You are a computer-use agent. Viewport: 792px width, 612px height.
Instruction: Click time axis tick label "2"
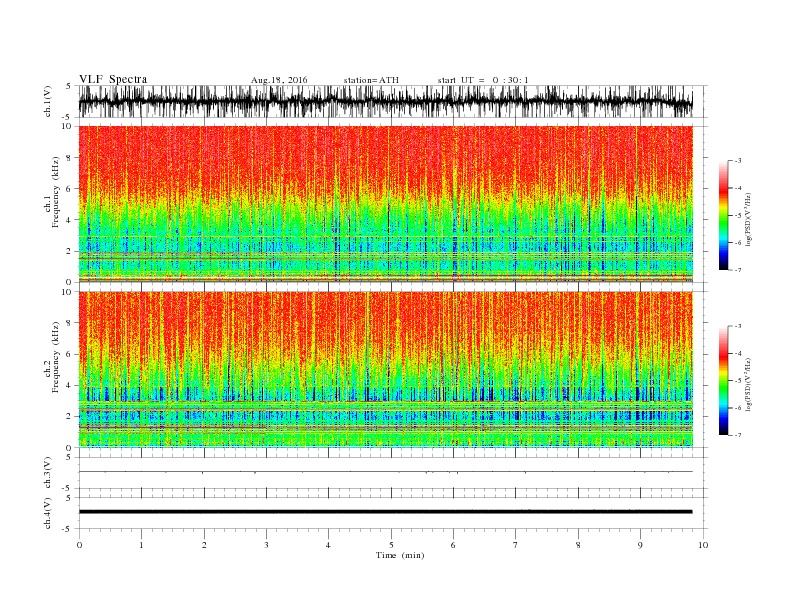pyautogui.click(x=204, y=545)
